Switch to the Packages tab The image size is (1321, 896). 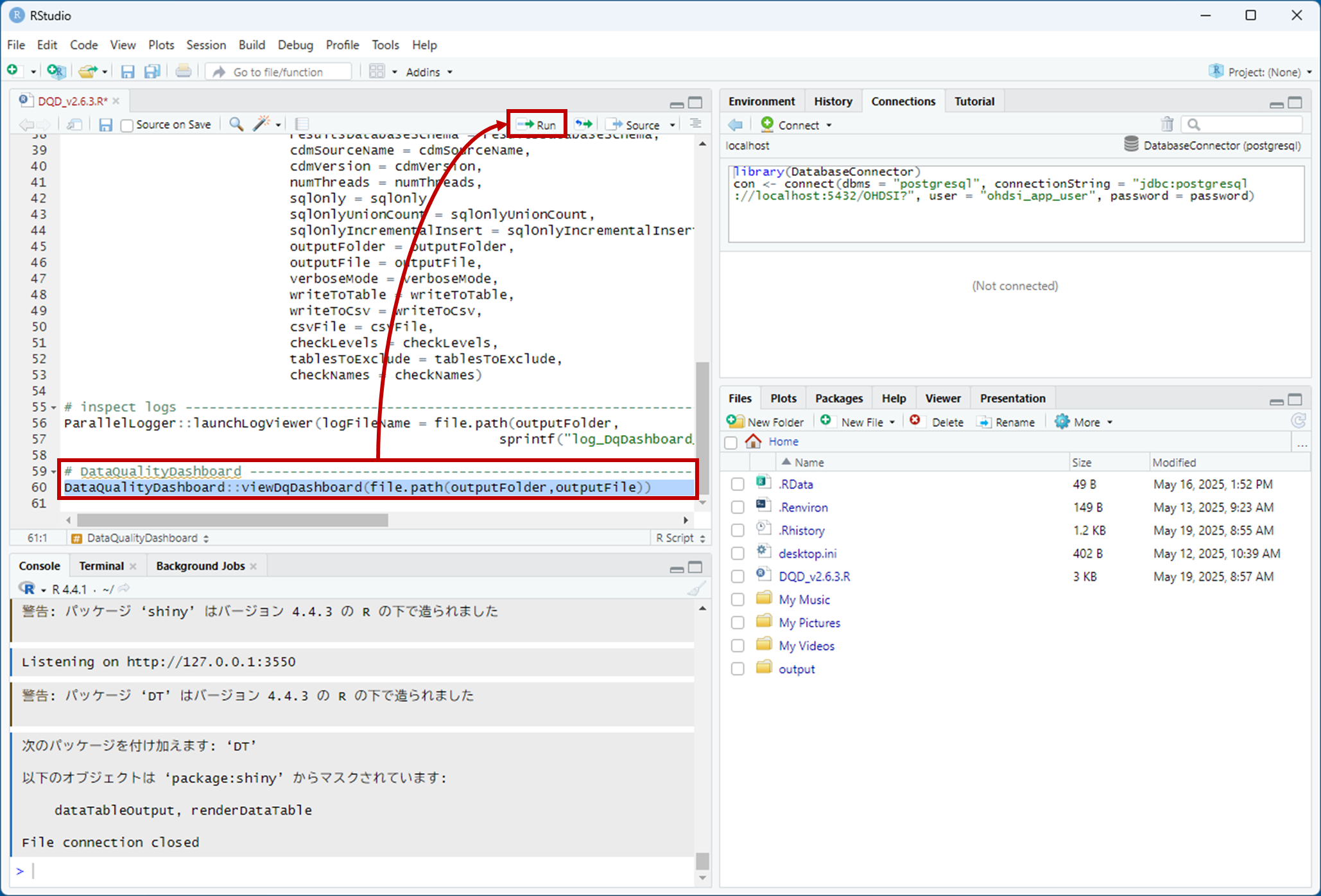[838, 399]
